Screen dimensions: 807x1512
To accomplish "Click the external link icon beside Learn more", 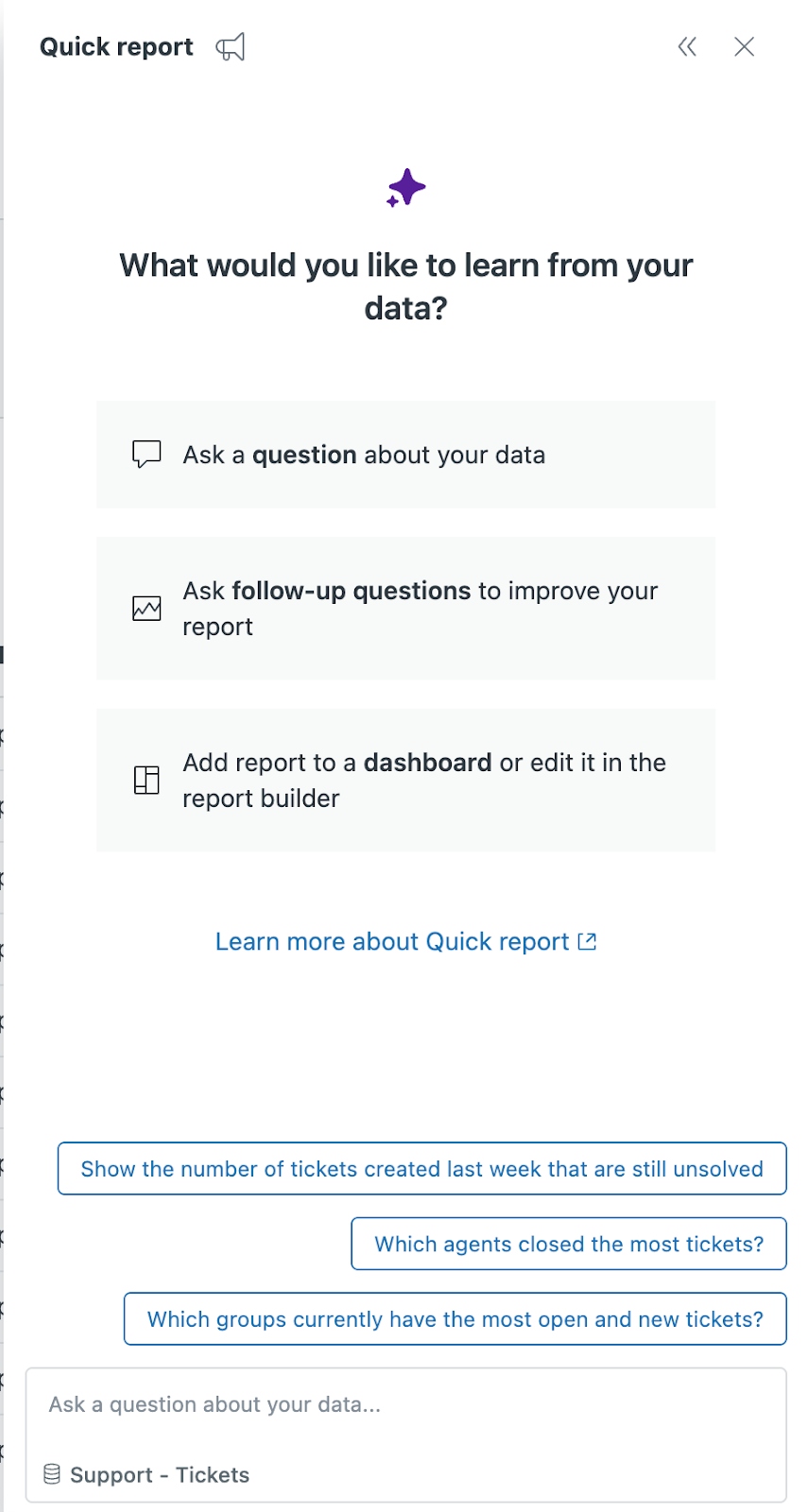I will [x=588, y=941].
